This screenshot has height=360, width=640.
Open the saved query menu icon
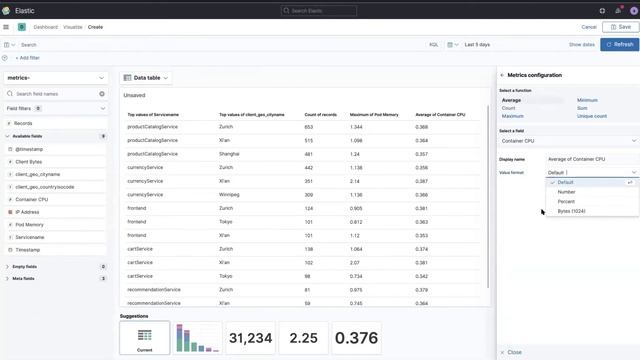(x=9, y=45)
